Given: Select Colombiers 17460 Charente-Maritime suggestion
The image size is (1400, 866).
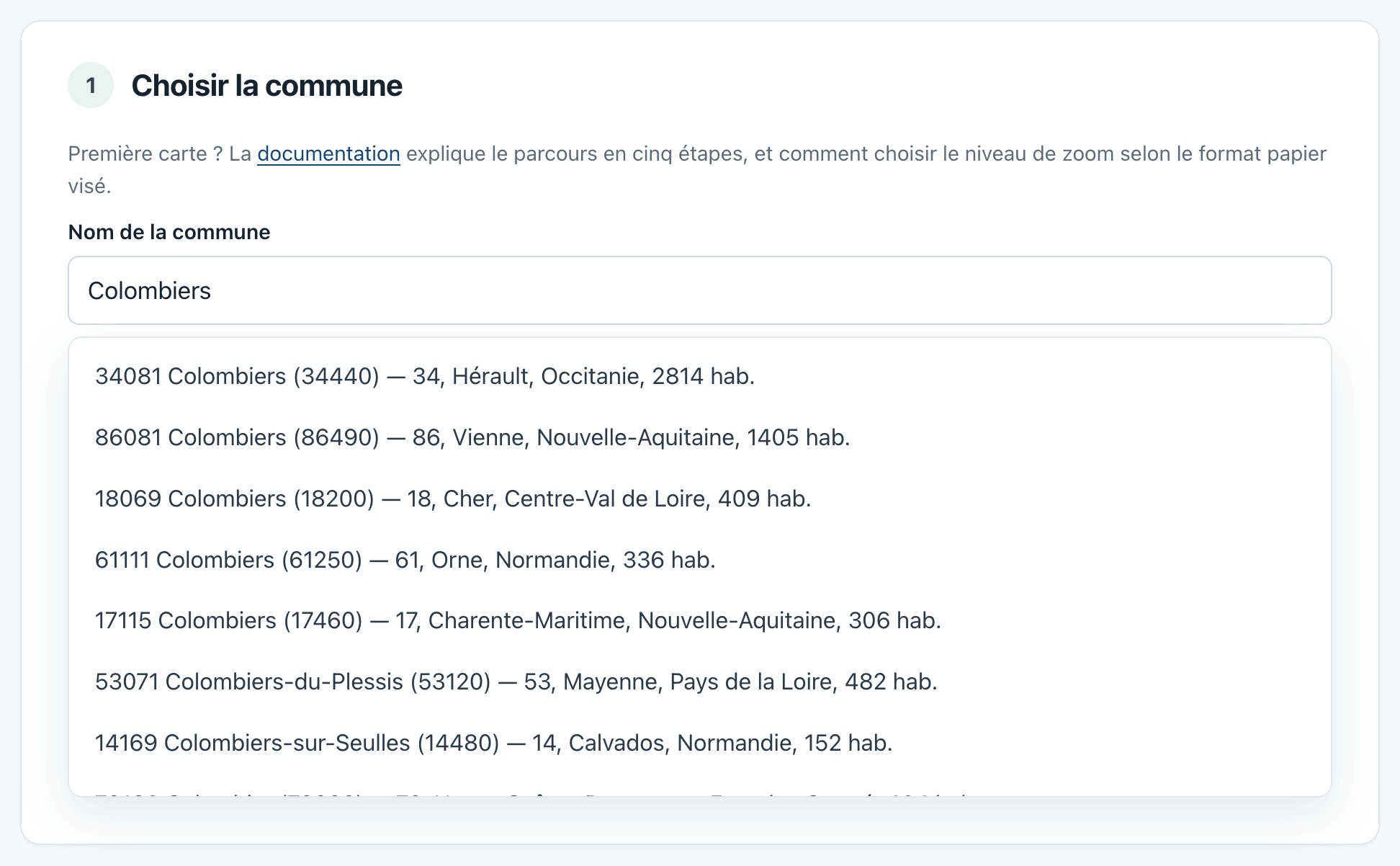Looking at the screenshot, I should point(699,620).
